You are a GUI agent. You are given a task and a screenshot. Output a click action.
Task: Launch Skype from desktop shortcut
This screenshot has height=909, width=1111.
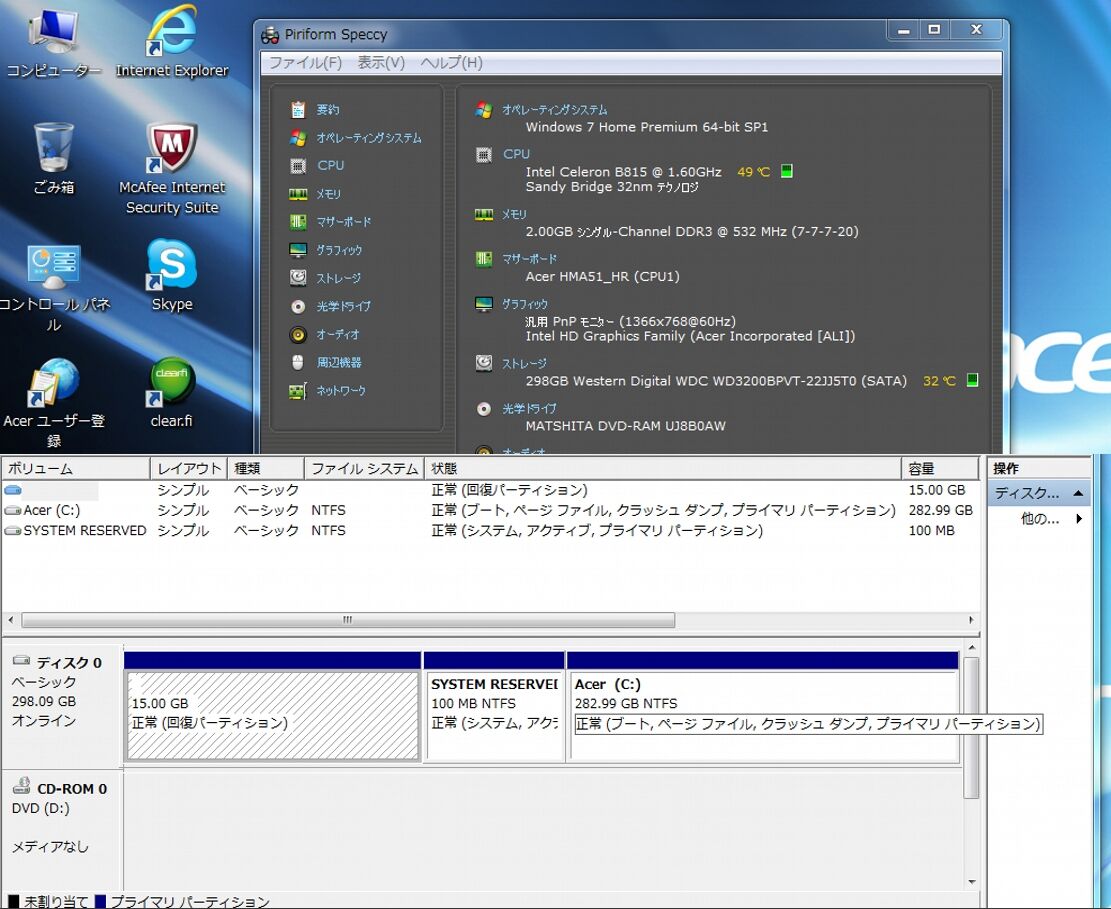(x=171, y=276)
